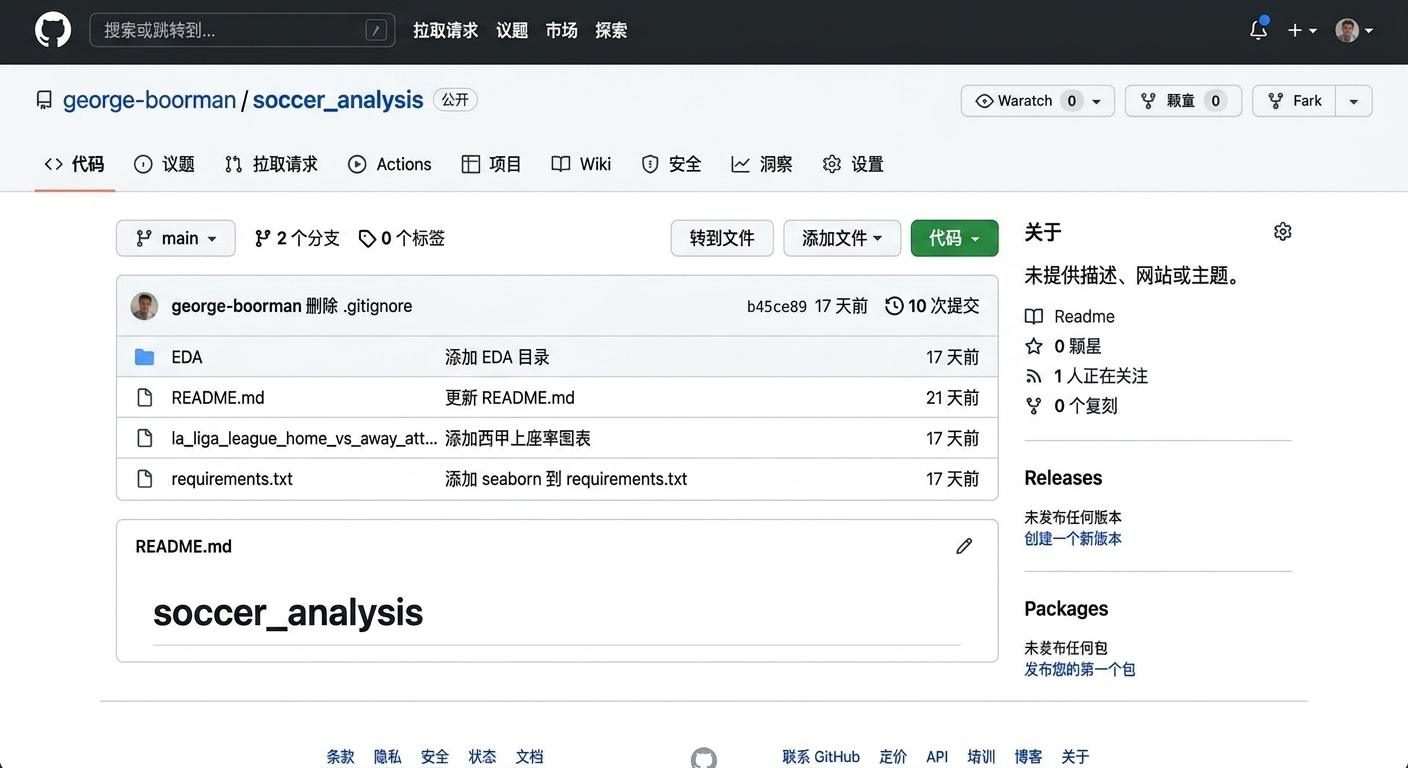Open the Actions tab
This screenshot has width=1408, height=768.
(390, 164)
